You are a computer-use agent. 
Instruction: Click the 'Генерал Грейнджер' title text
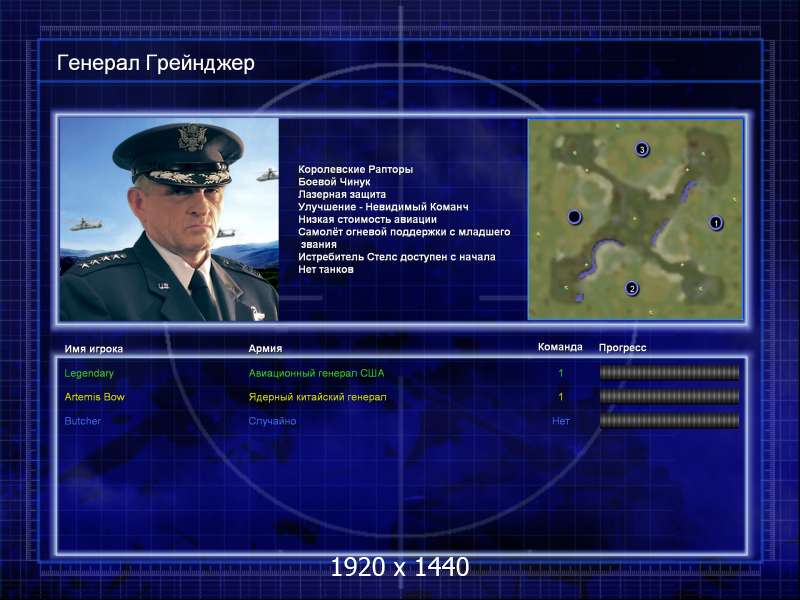point(156,64)
